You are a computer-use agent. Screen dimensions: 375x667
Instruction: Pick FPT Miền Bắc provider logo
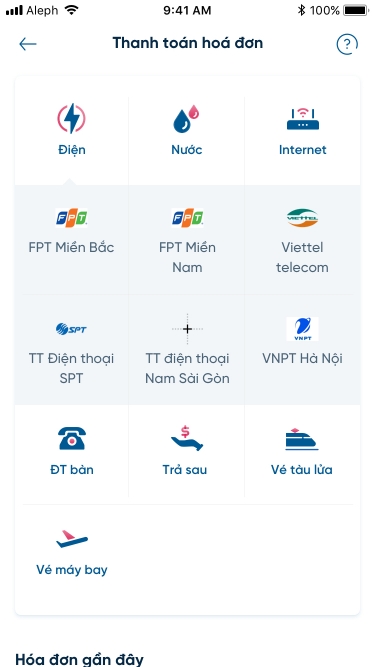[71, 218]
